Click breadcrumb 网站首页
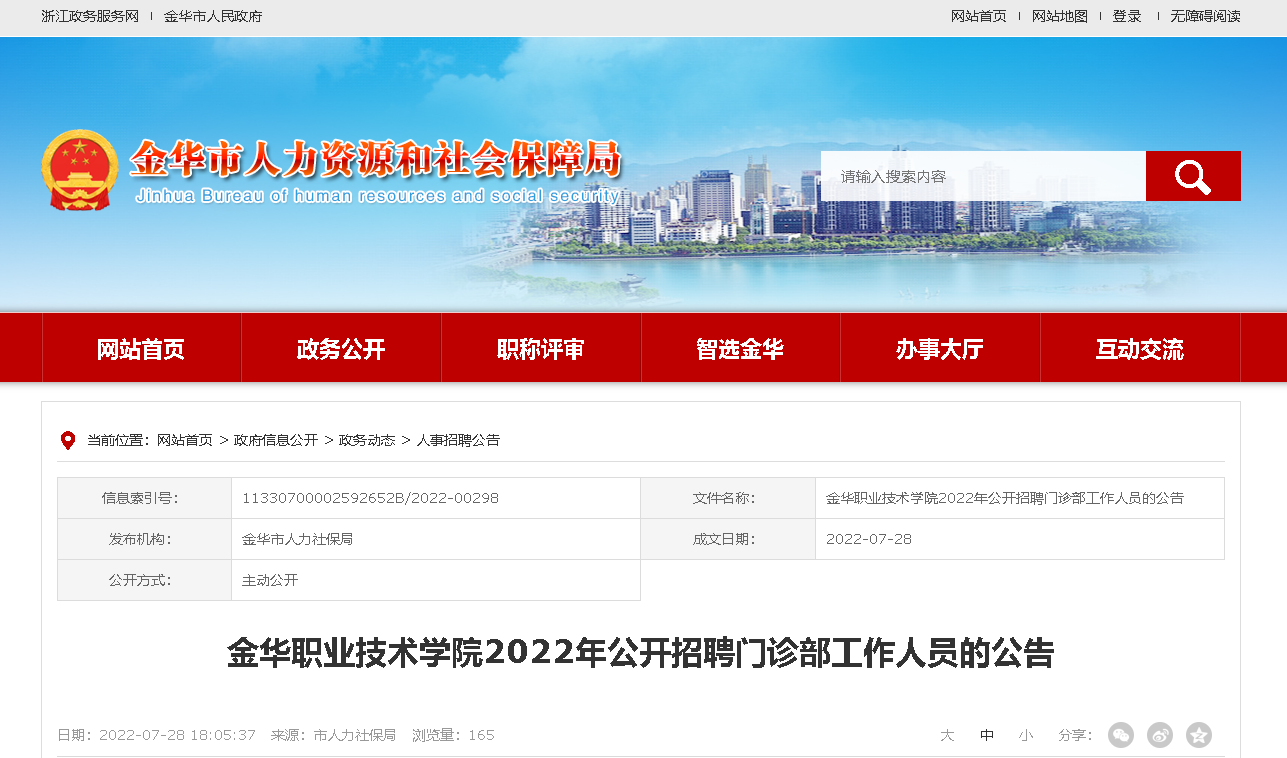The image size is (1287, 758). tap(185, 440)
